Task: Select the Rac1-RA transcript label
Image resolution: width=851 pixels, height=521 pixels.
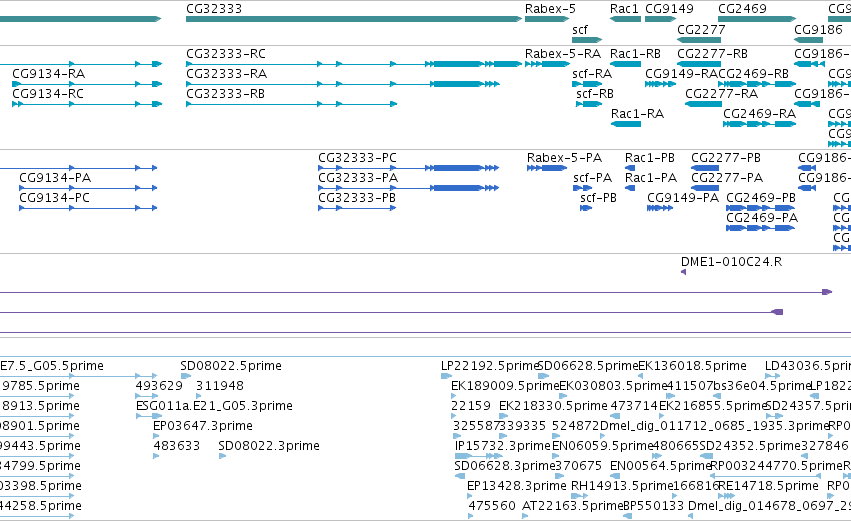Action: [x=637, y=114]
